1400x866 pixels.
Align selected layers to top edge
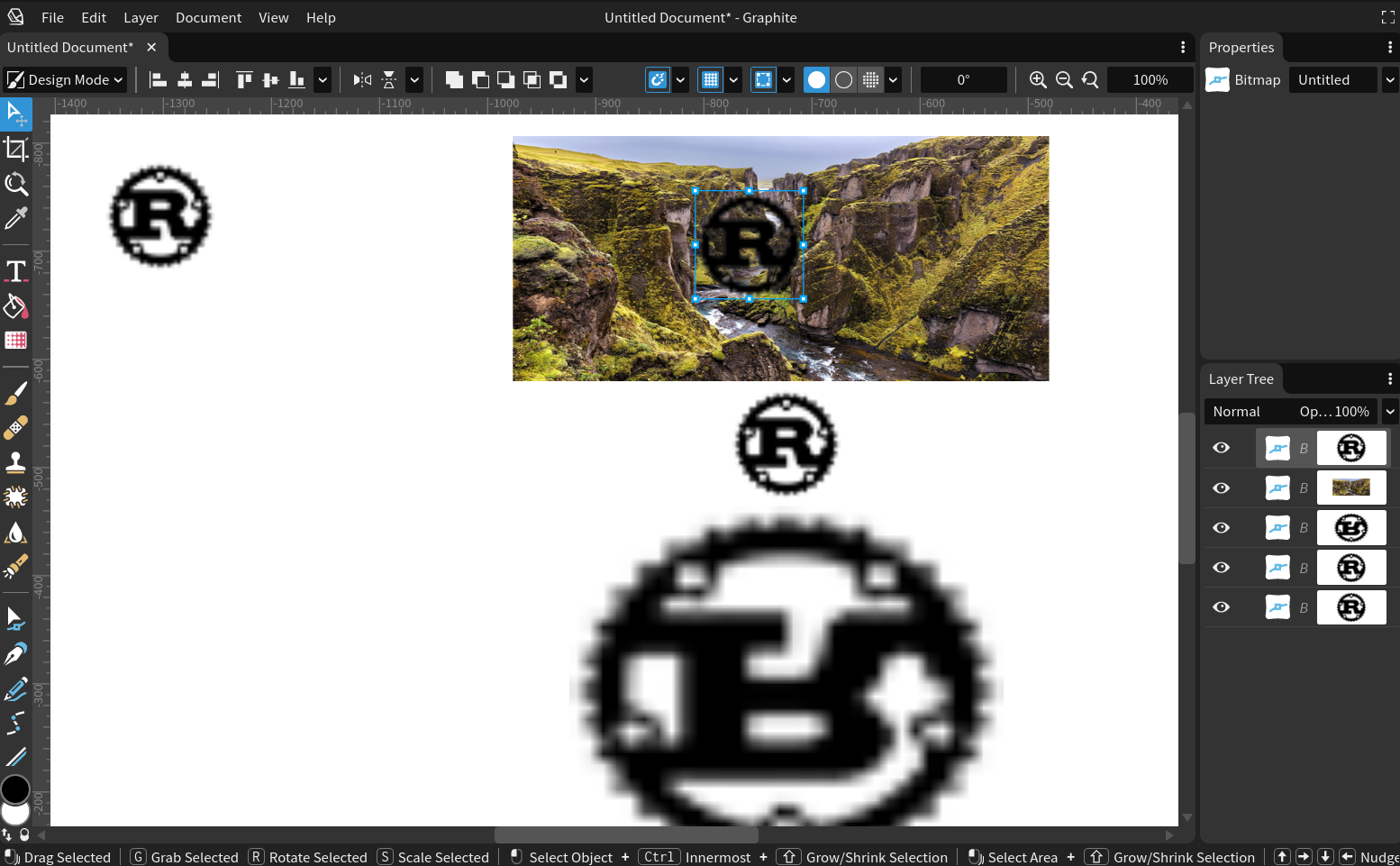tap(244, 80)
